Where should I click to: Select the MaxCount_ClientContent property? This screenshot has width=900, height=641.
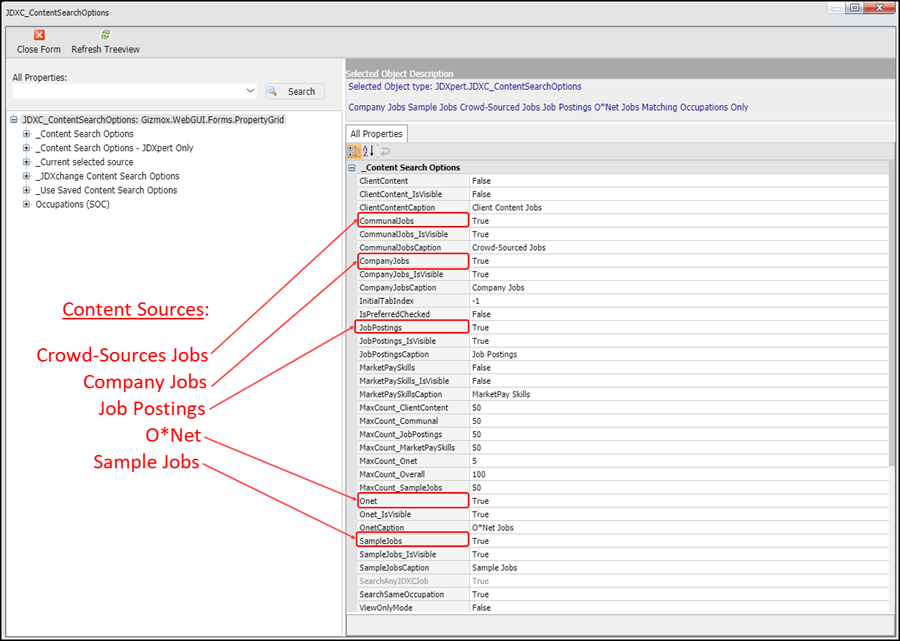[x=404, y=408]
